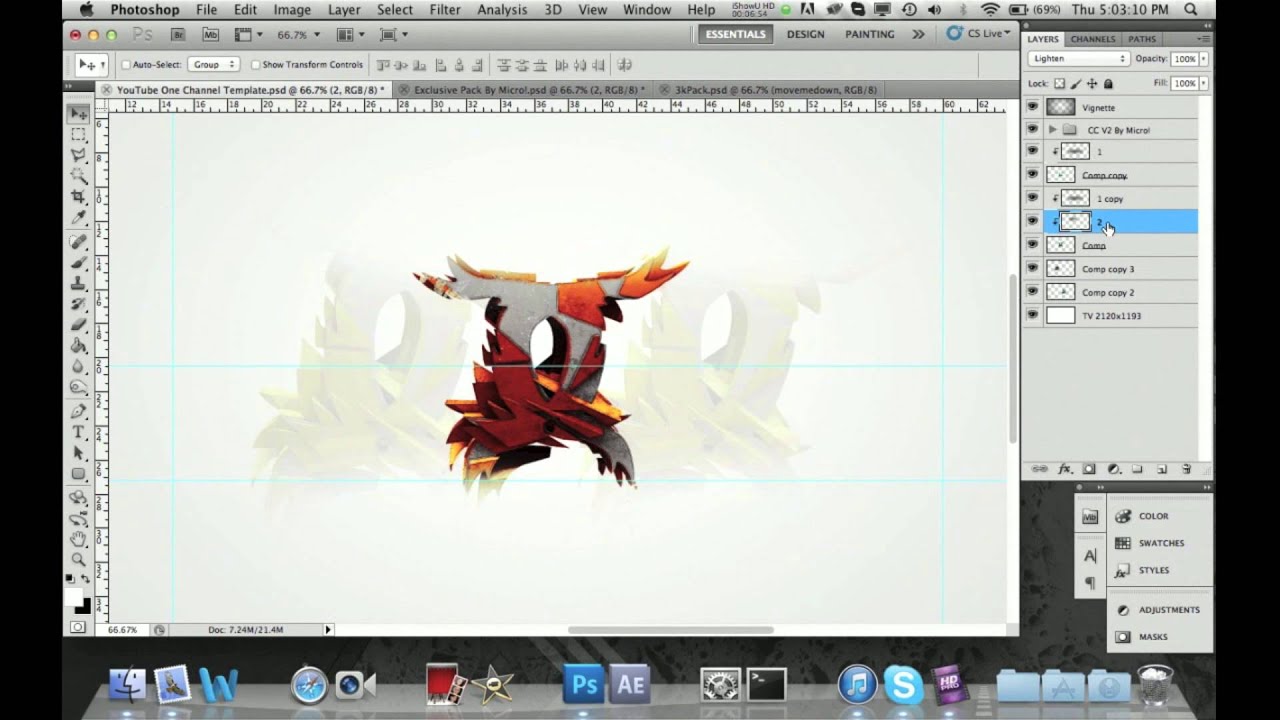The height and width of the screenshot is (720, 1280).
Task: Hide the Comp copy 2 layer
Action: (1033, 292)
